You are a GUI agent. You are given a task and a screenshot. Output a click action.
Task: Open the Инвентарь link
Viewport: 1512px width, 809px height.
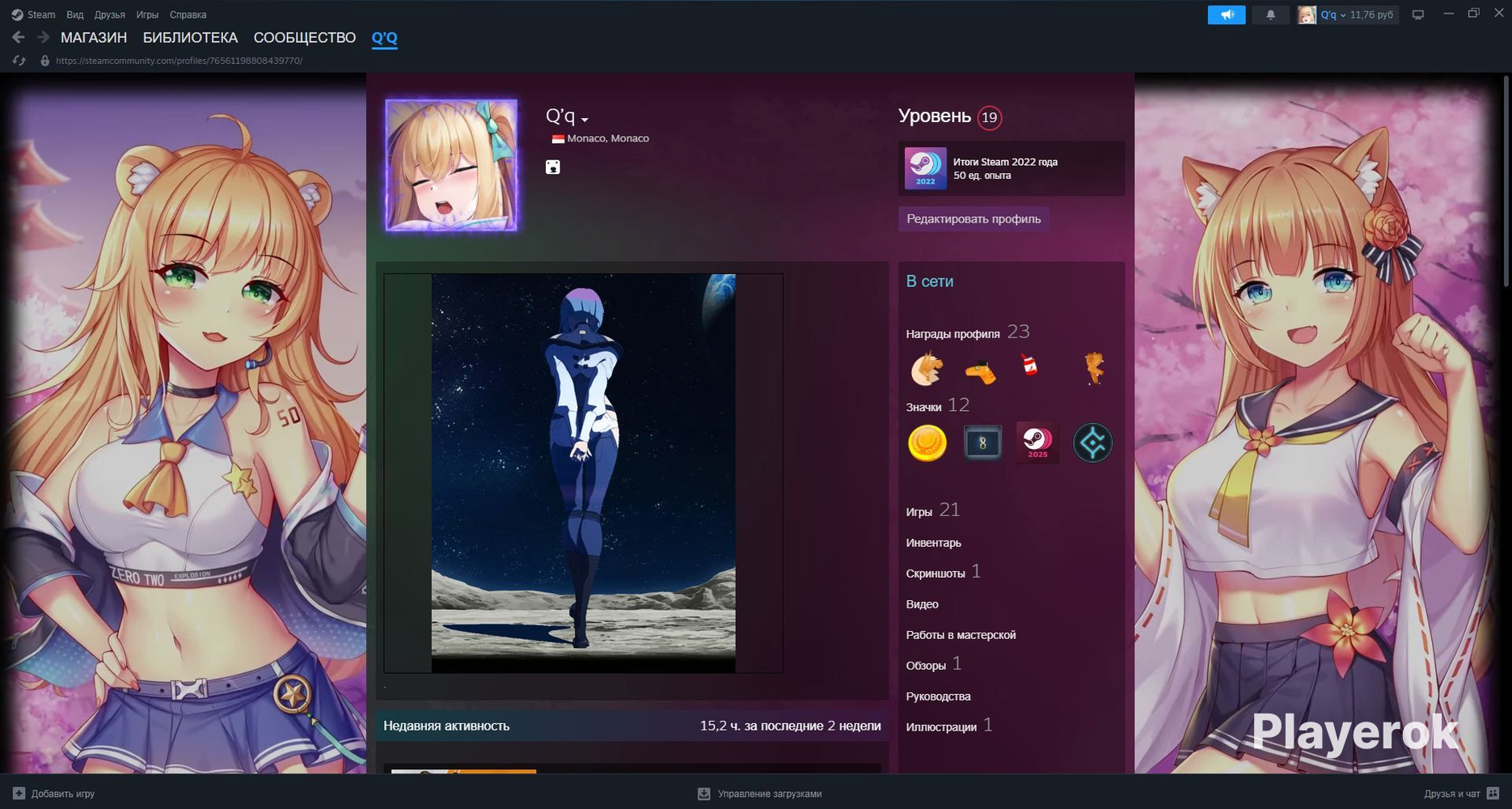[933, 542]
